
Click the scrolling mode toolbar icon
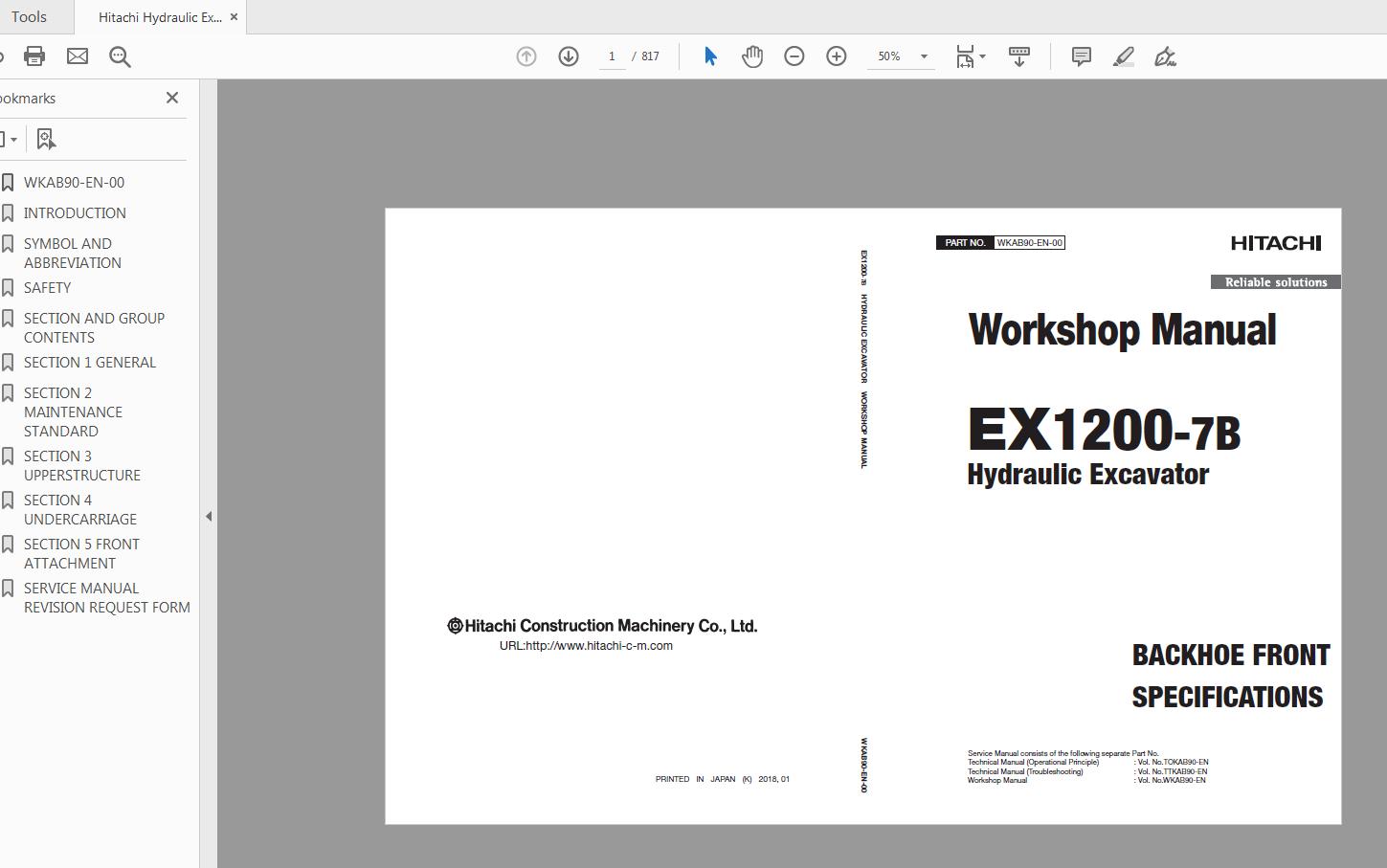[x=1019, y=56]
